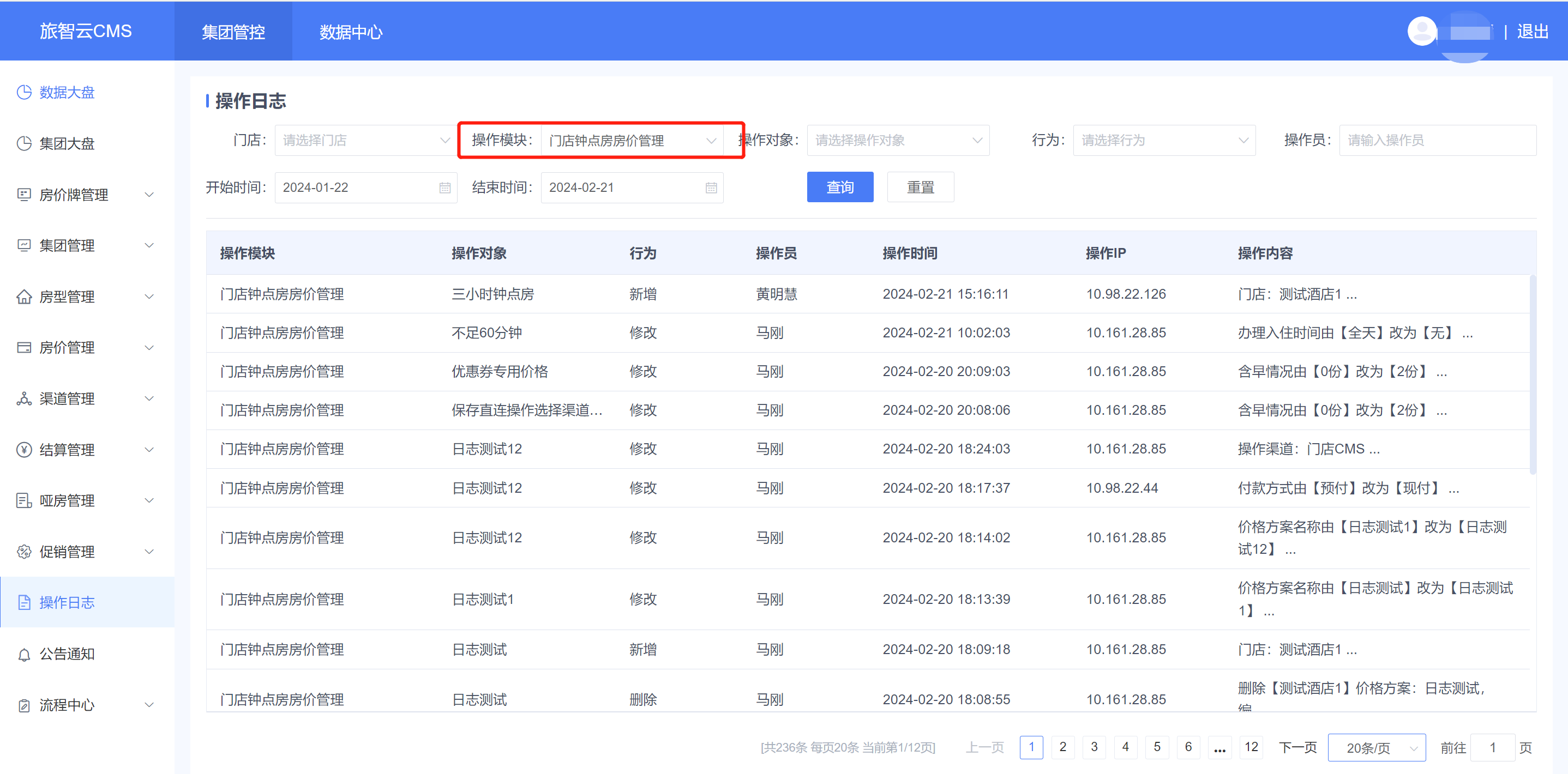Click the 房价牌管理 sidebar icon

24,195
